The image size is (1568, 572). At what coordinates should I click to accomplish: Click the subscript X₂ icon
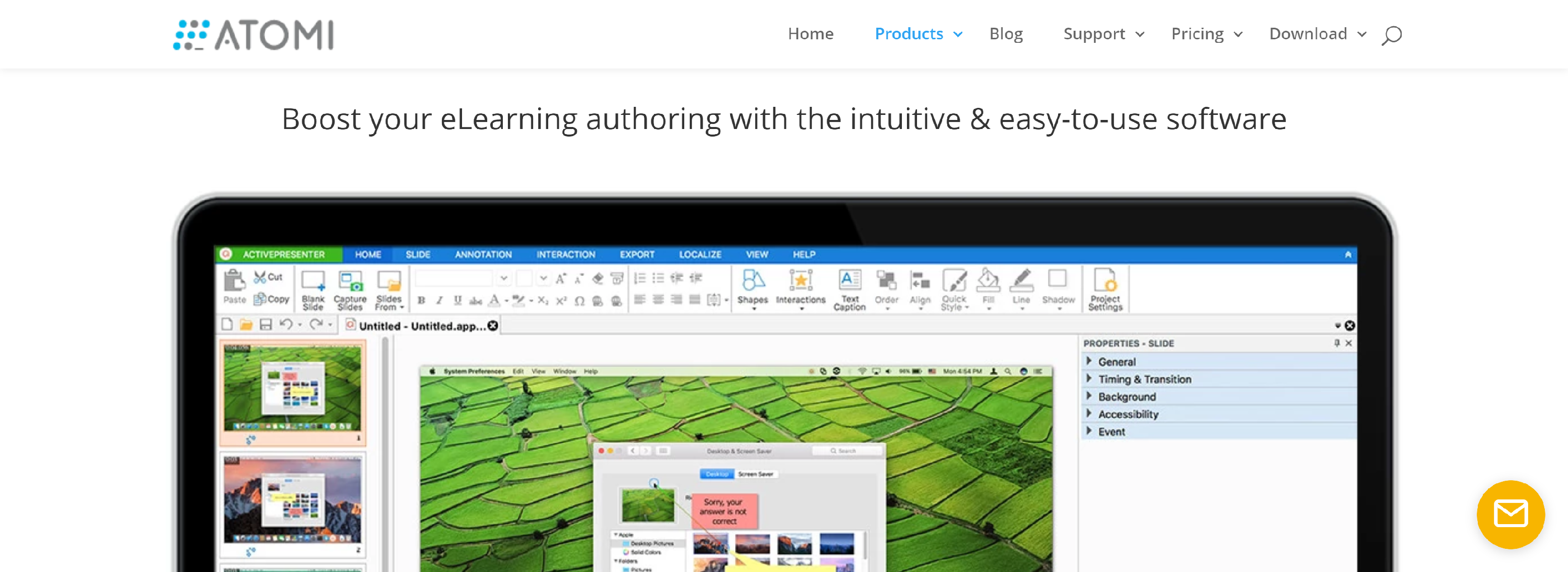pos(543,300)
